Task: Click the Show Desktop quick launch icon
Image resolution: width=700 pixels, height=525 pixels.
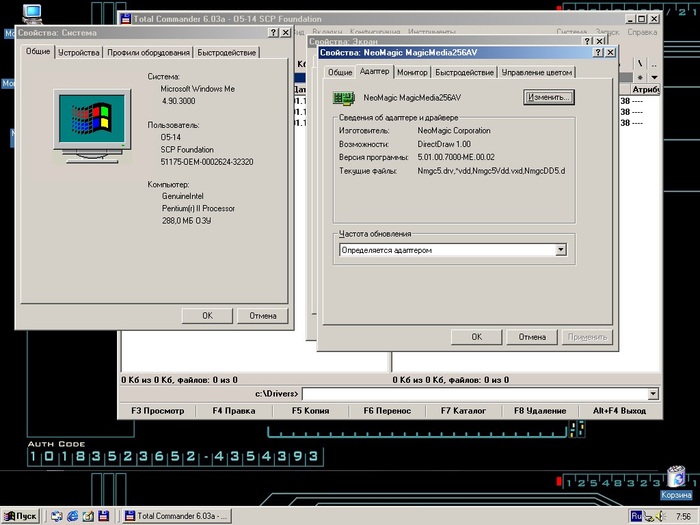Action: (x=88, y=516)
